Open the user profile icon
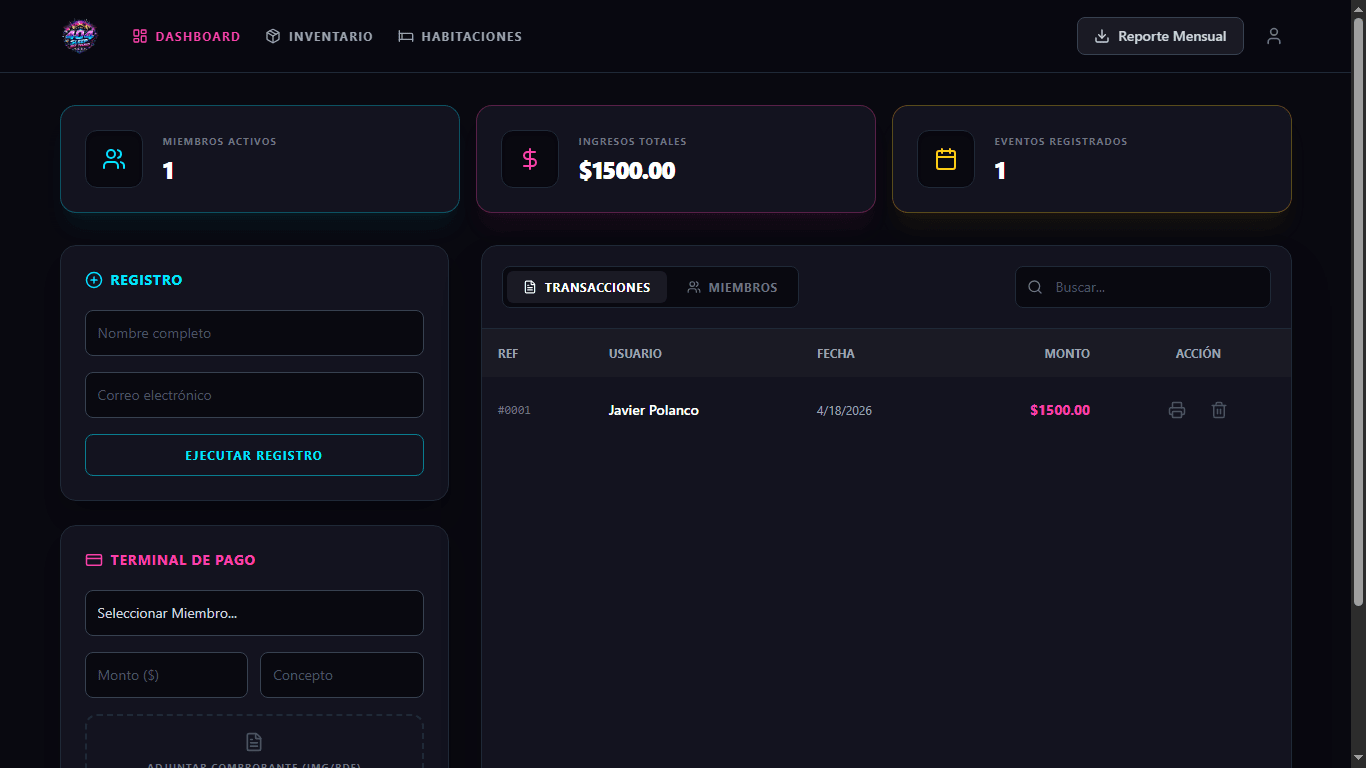 [1273, 36]
